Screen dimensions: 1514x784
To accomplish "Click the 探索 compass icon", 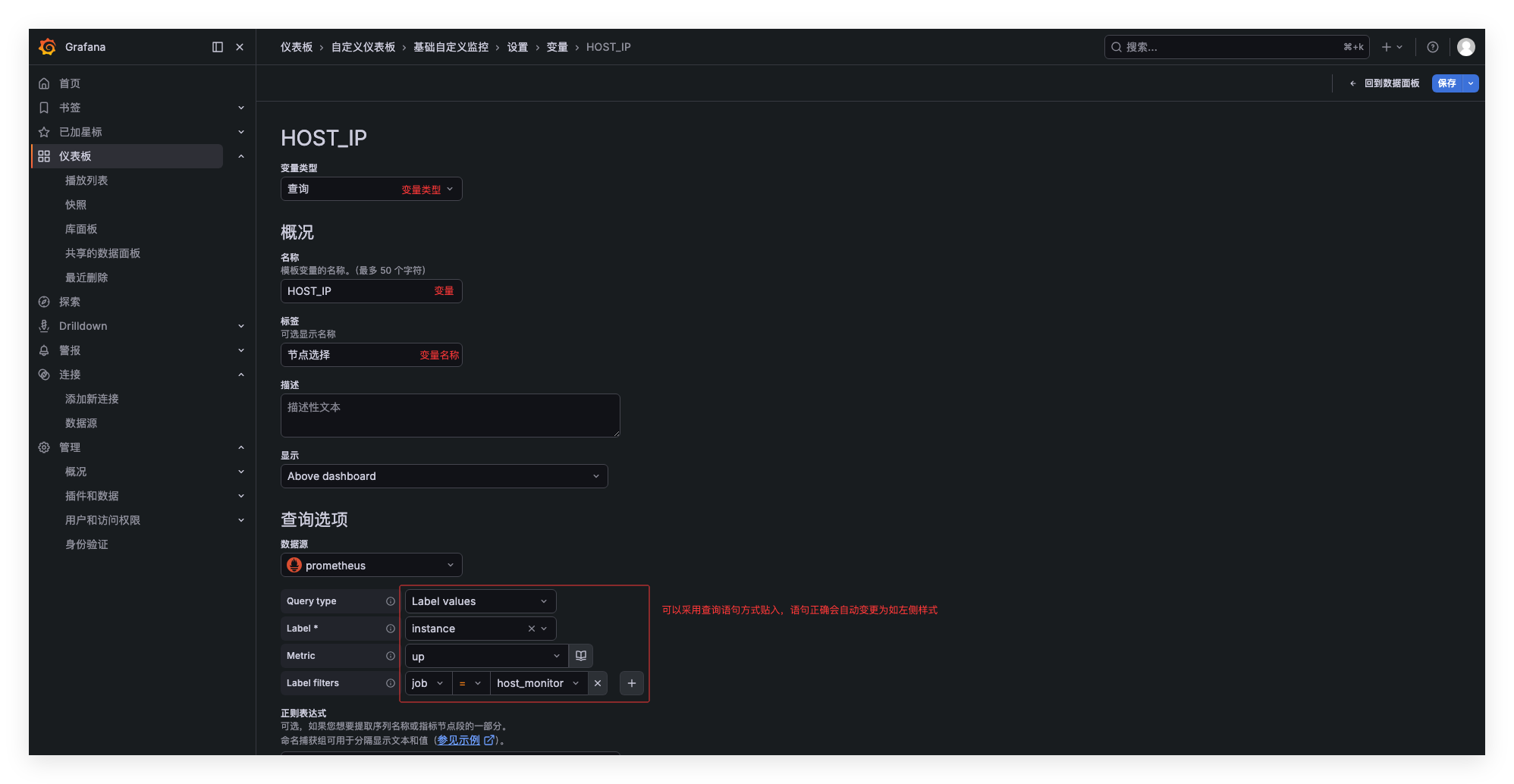I will click(x=44, y=302).
